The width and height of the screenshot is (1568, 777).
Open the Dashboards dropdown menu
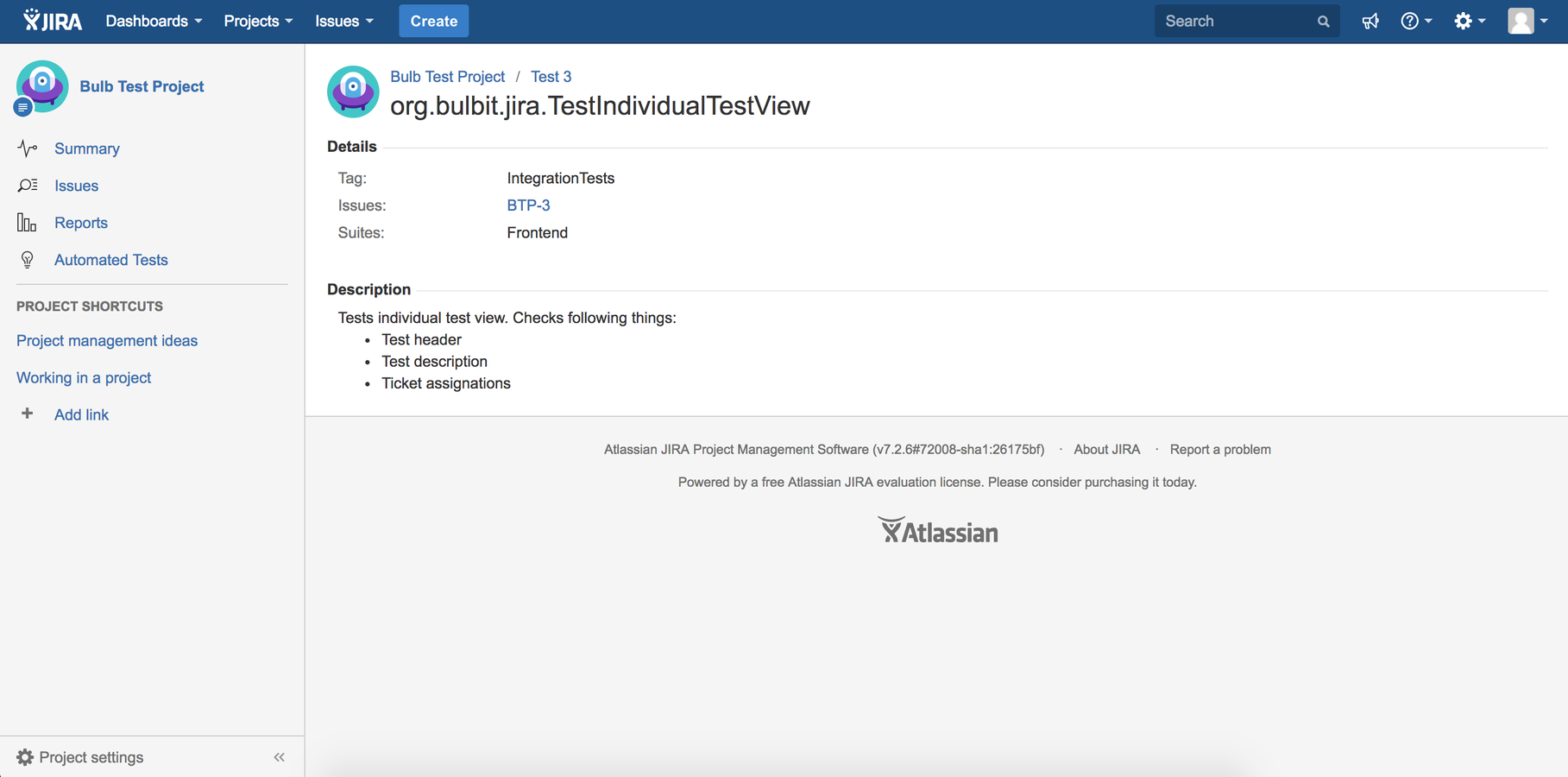pos(154,21)
